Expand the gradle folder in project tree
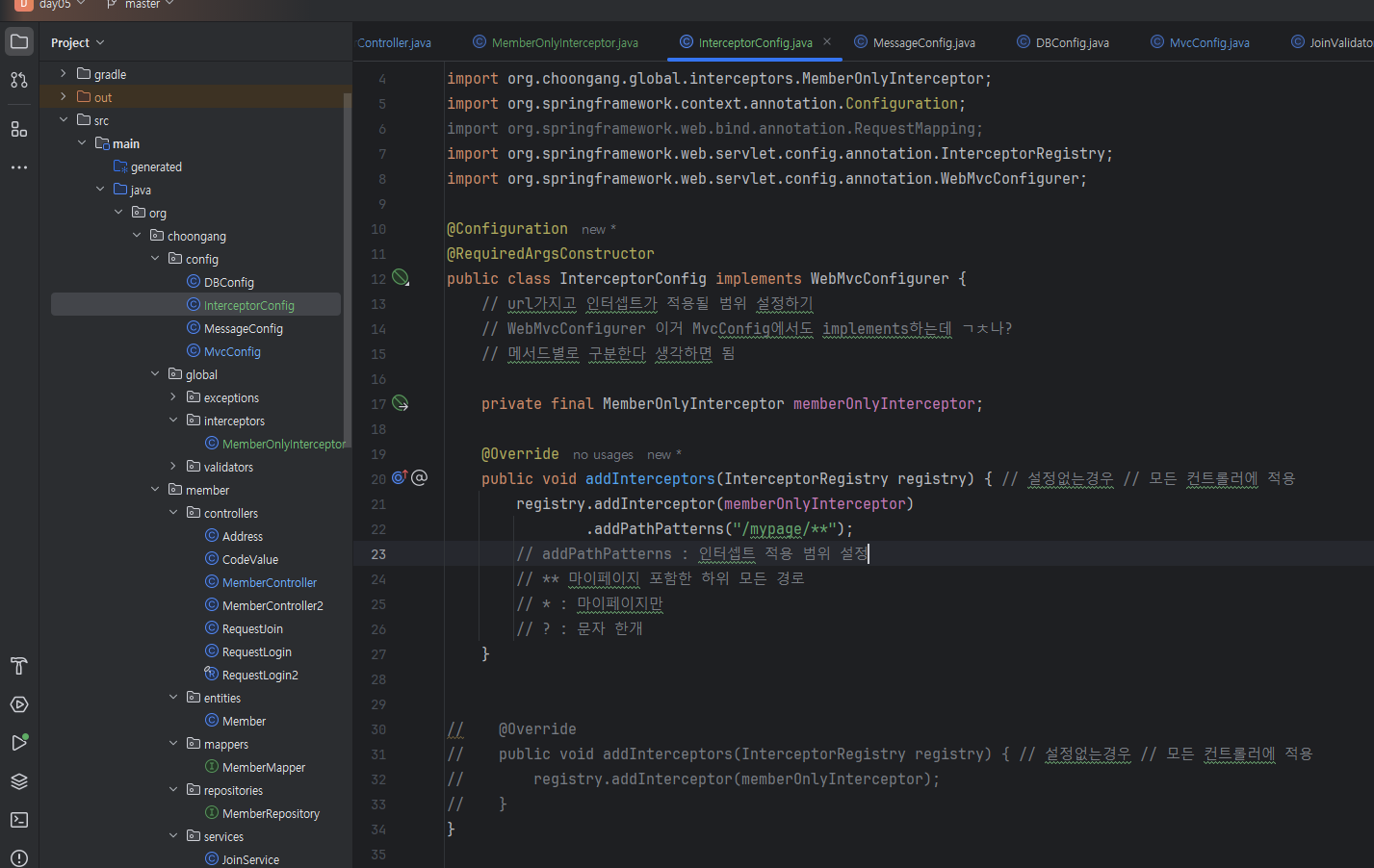The width and height of the screenshot is (1374, 868). coord(64,74)
